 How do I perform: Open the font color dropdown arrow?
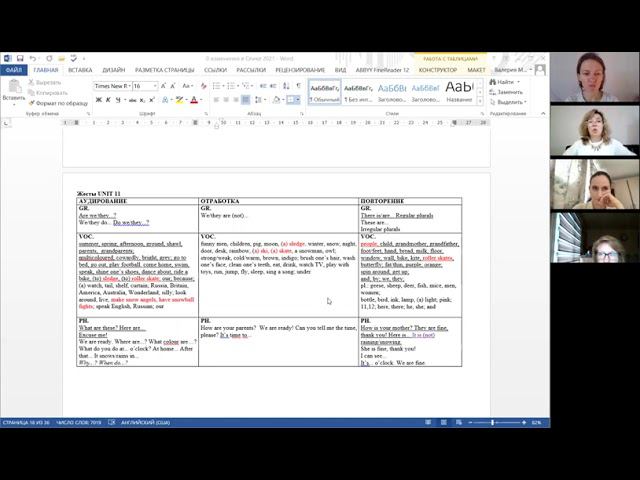(201, 100)
